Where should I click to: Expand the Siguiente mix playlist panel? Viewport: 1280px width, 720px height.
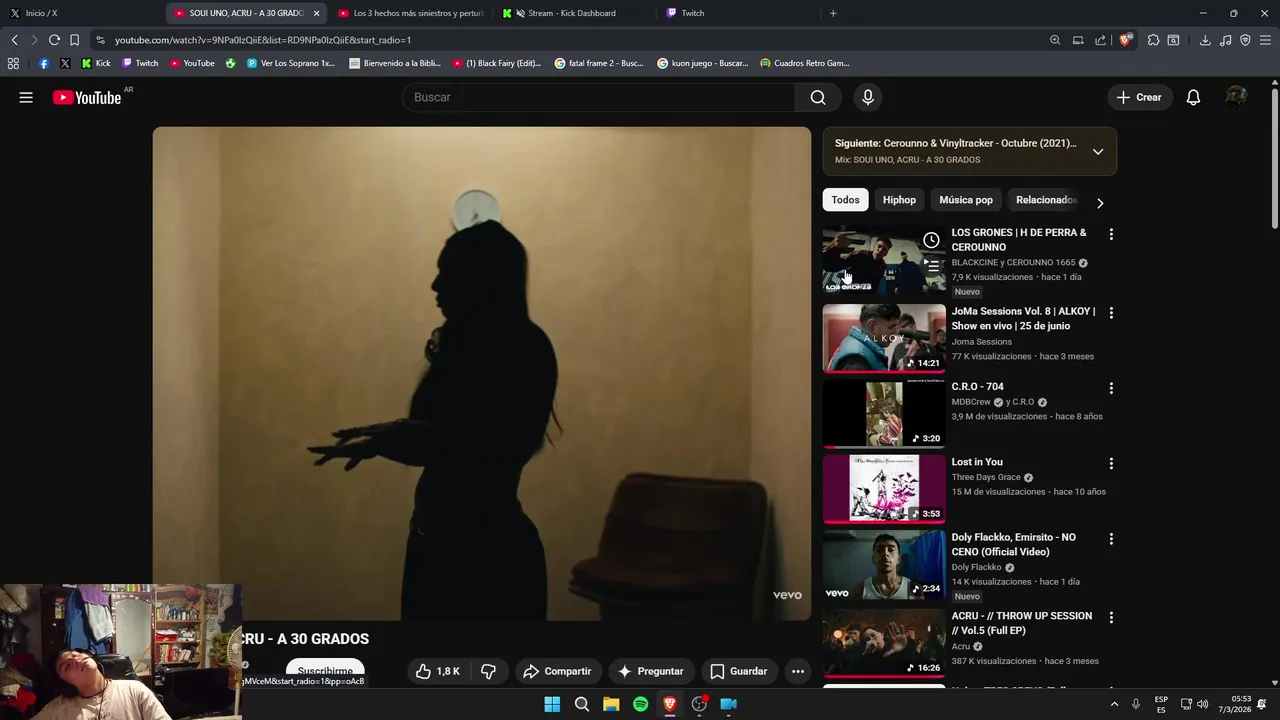click(1098, 152)
